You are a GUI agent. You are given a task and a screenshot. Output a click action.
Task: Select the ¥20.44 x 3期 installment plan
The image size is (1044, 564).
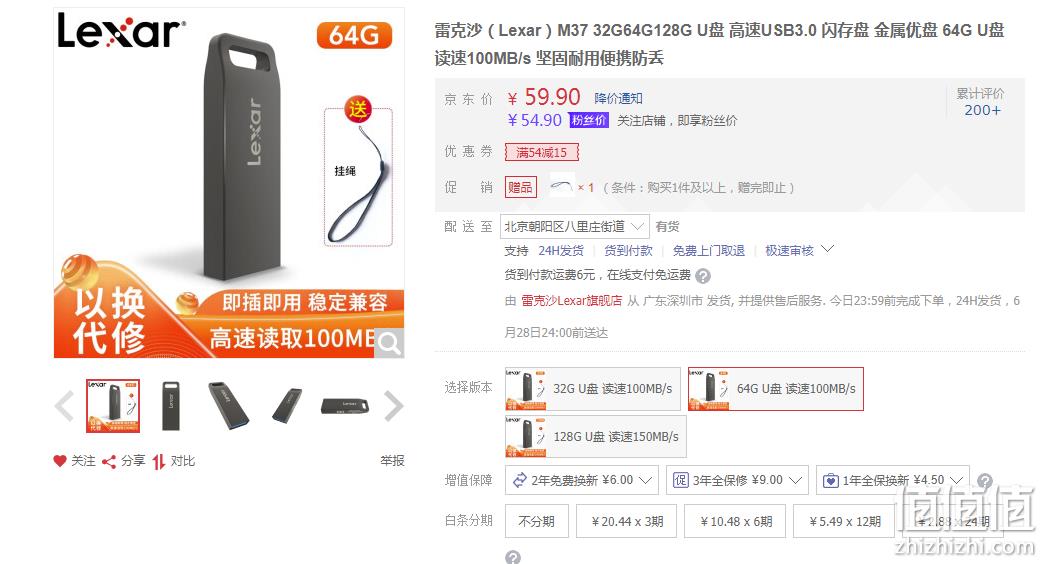point(627,521)
